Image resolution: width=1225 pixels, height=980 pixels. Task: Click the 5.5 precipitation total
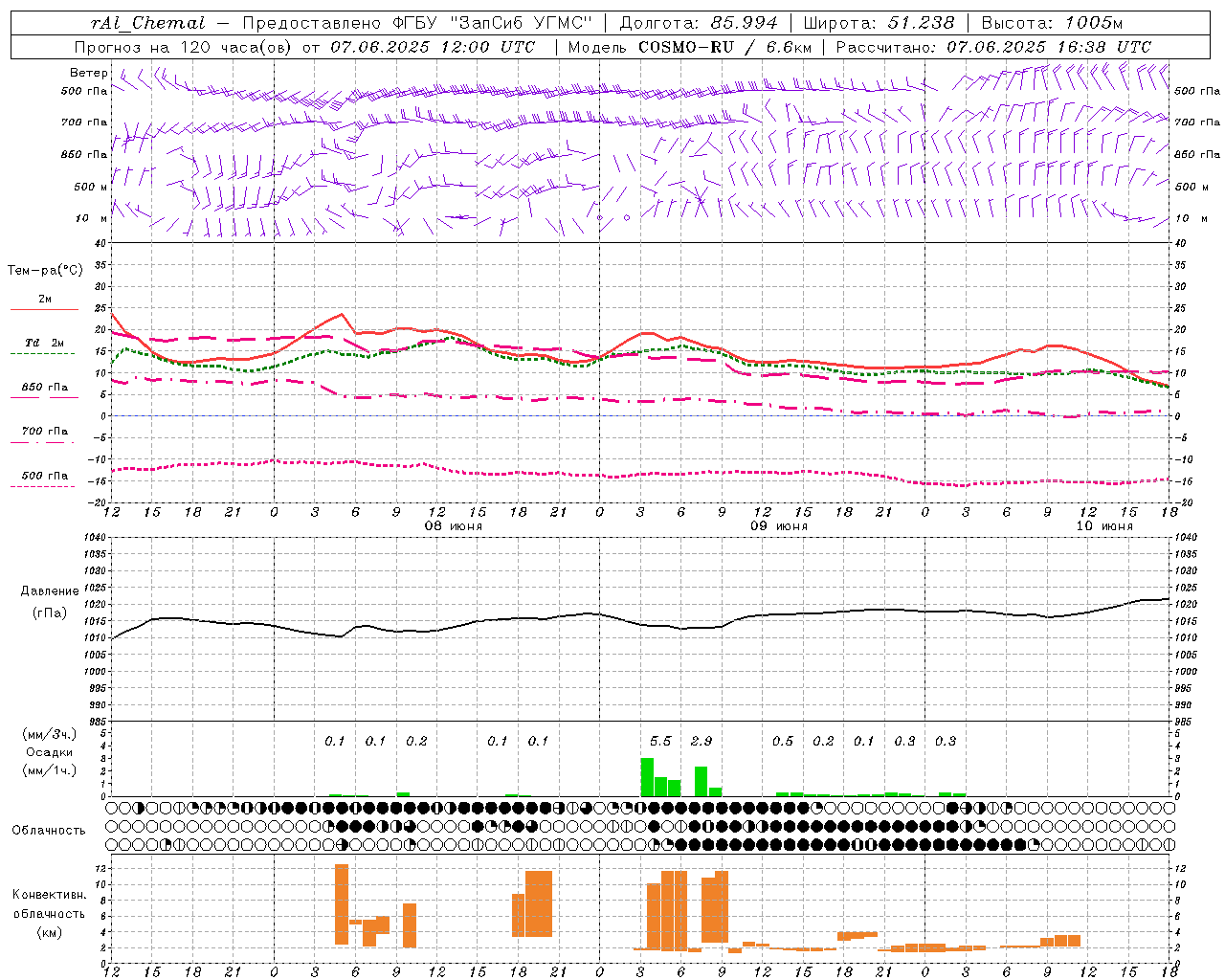click(660, 741)
